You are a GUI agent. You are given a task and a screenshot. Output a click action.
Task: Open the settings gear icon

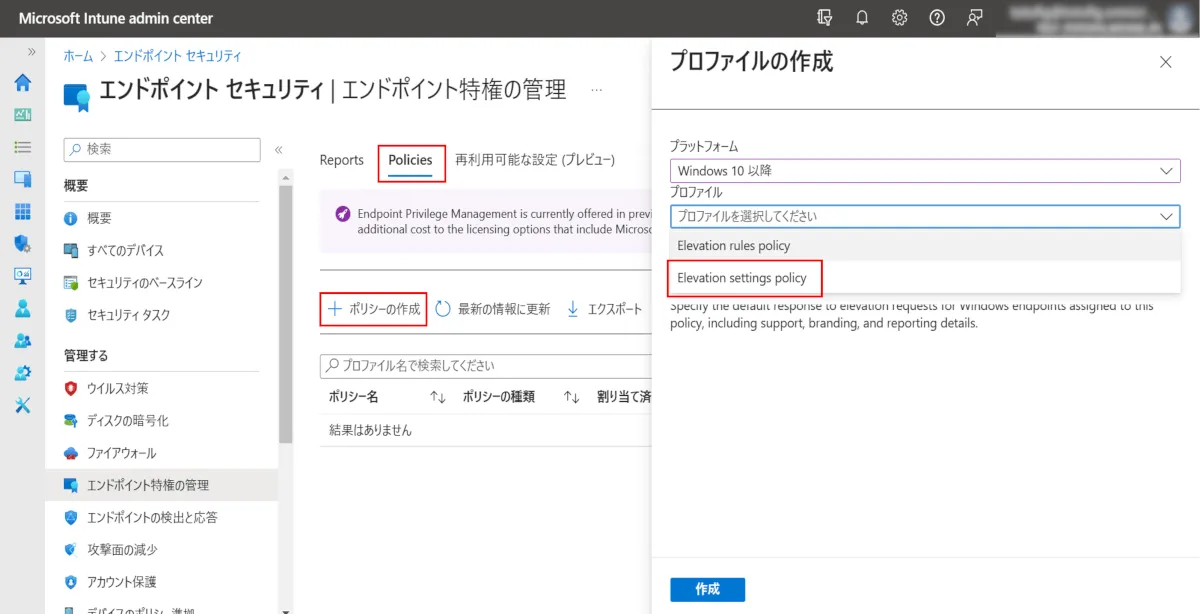(899, 18)
